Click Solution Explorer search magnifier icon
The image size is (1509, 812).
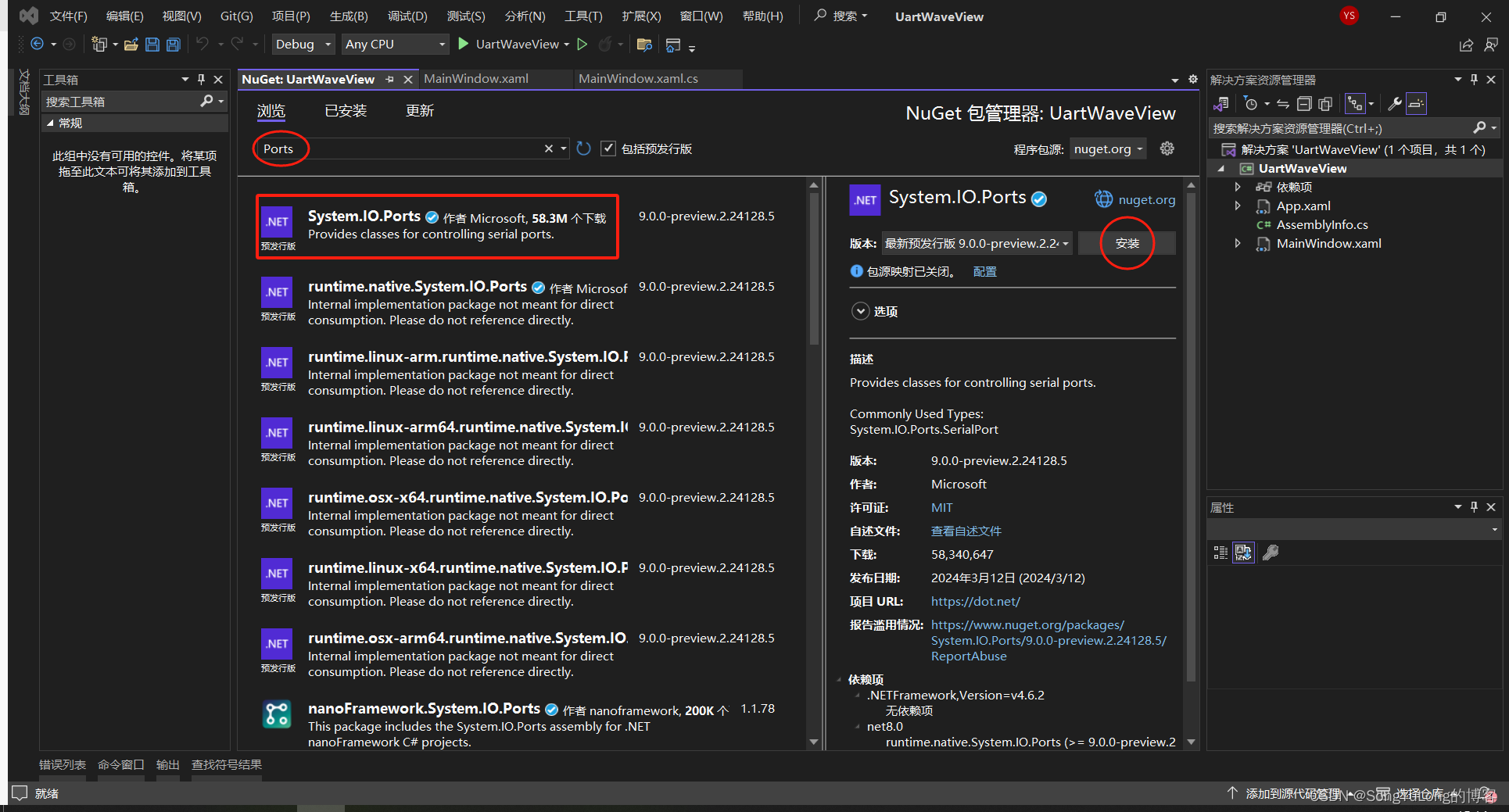click(x=1479, y=128)
